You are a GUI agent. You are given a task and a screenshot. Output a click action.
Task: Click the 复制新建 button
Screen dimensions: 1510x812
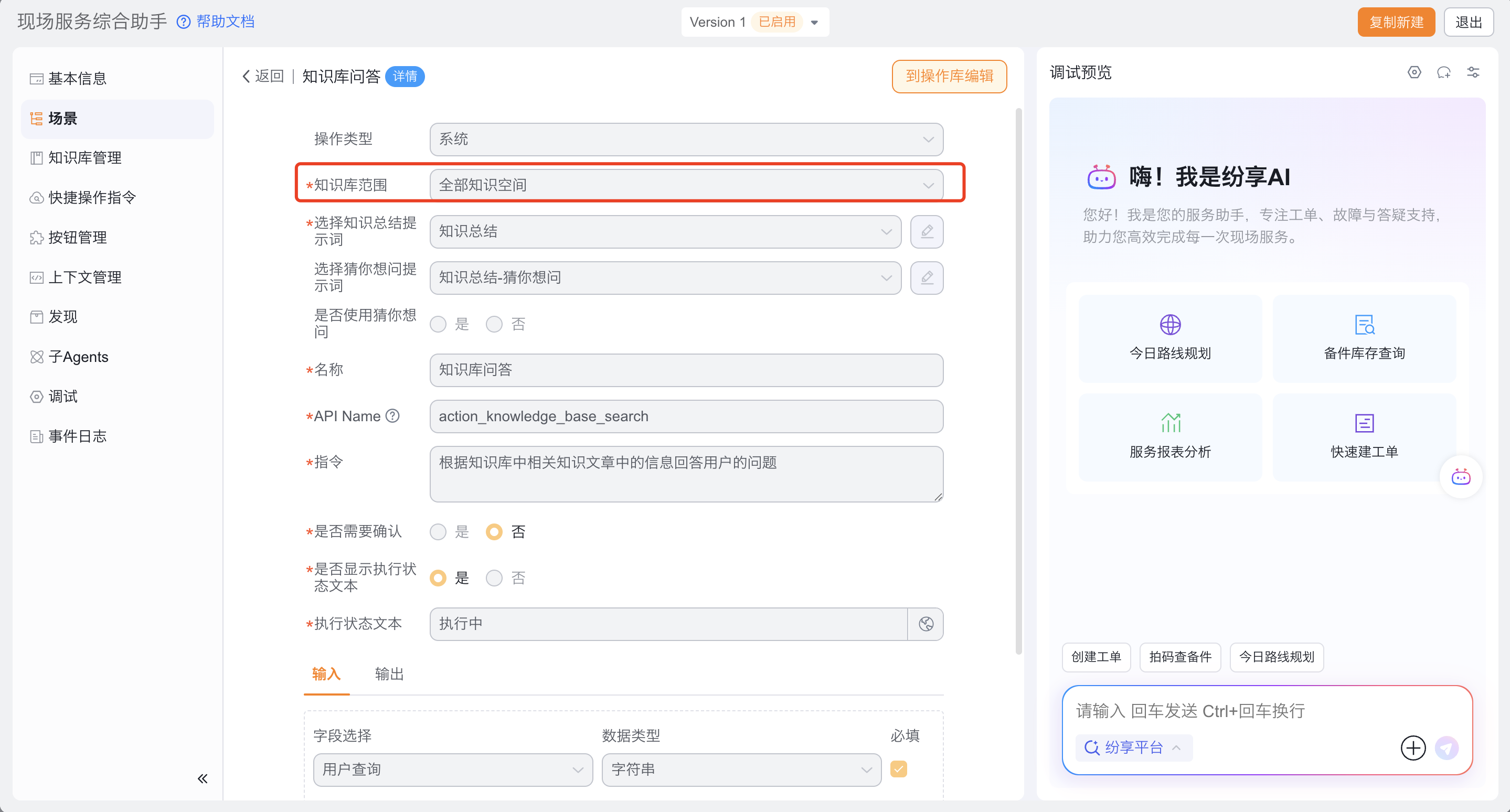pos(1396,22)
